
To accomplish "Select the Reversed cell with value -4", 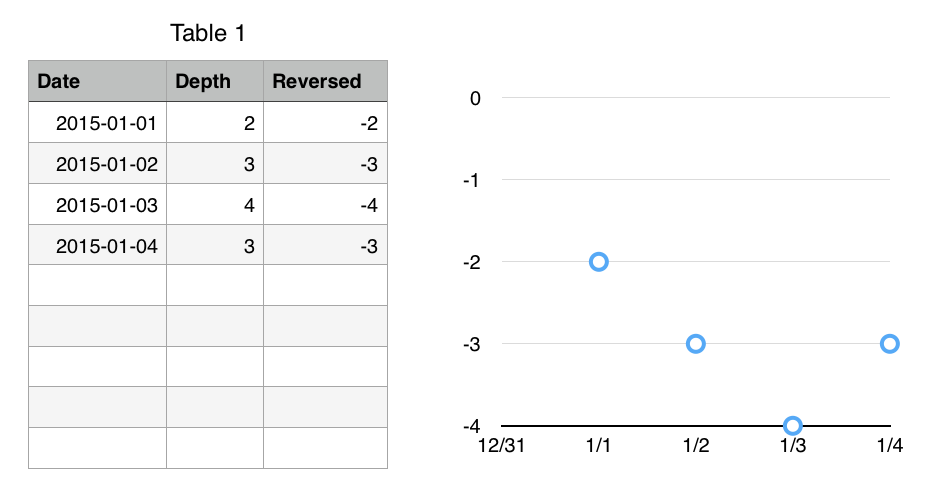I will [325, 204].
